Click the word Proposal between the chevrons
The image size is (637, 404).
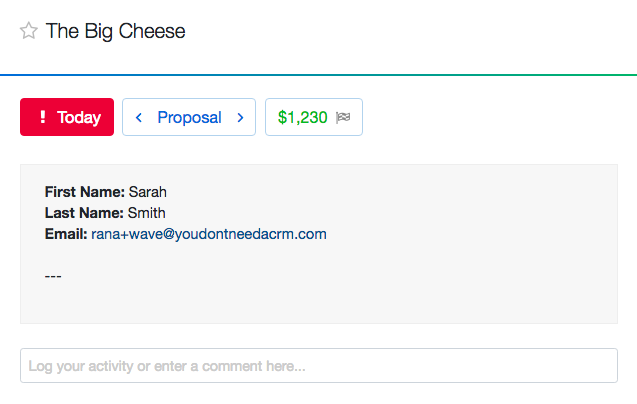tap(189, 118)
